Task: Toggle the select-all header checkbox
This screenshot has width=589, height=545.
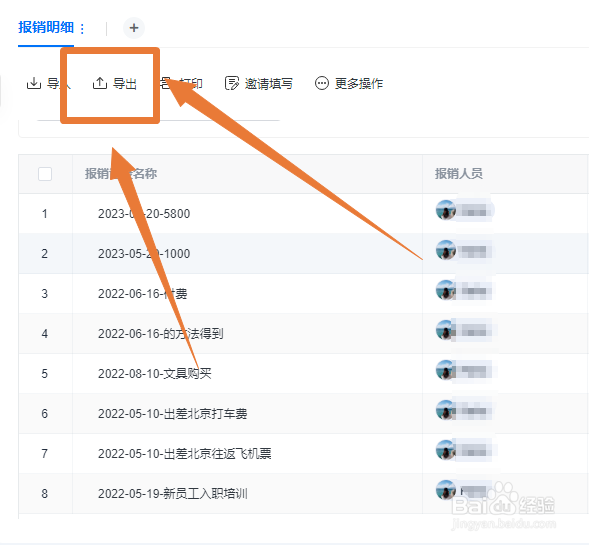Action: tap(45, 174)
